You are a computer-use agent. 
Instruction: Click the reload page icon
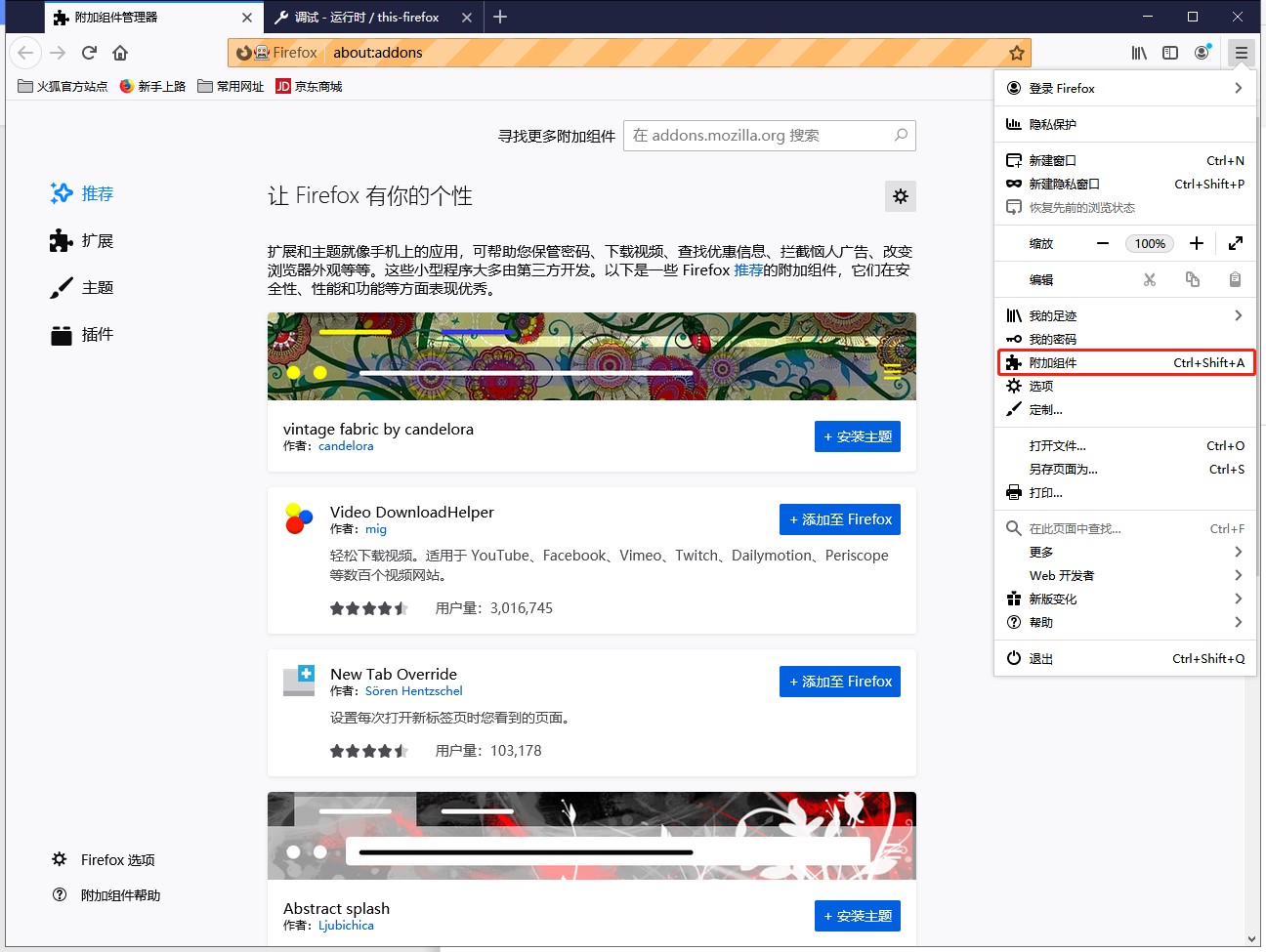[x=89, y=53]
